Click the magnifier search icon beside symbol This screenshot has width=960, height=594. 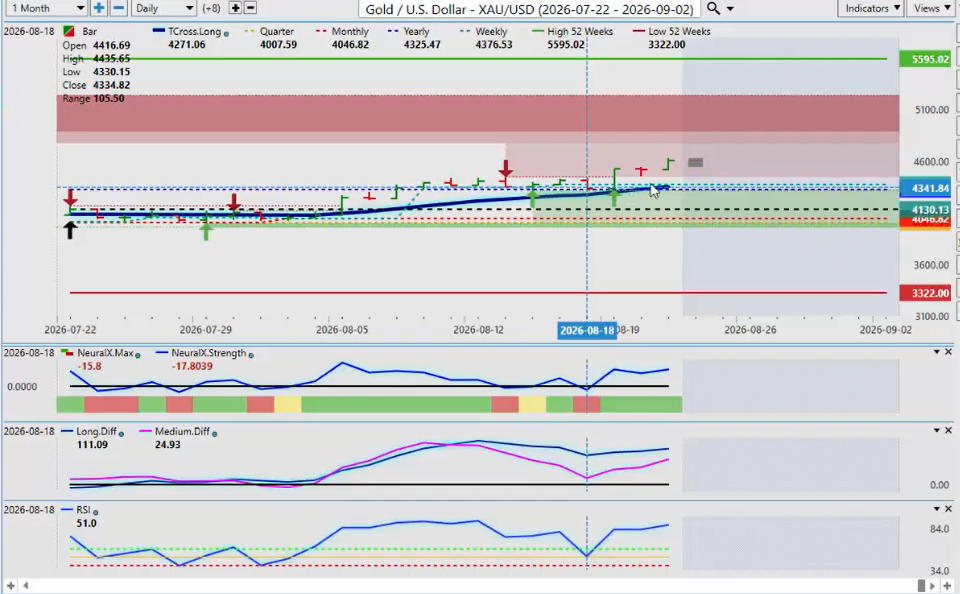tap(713, 9)
